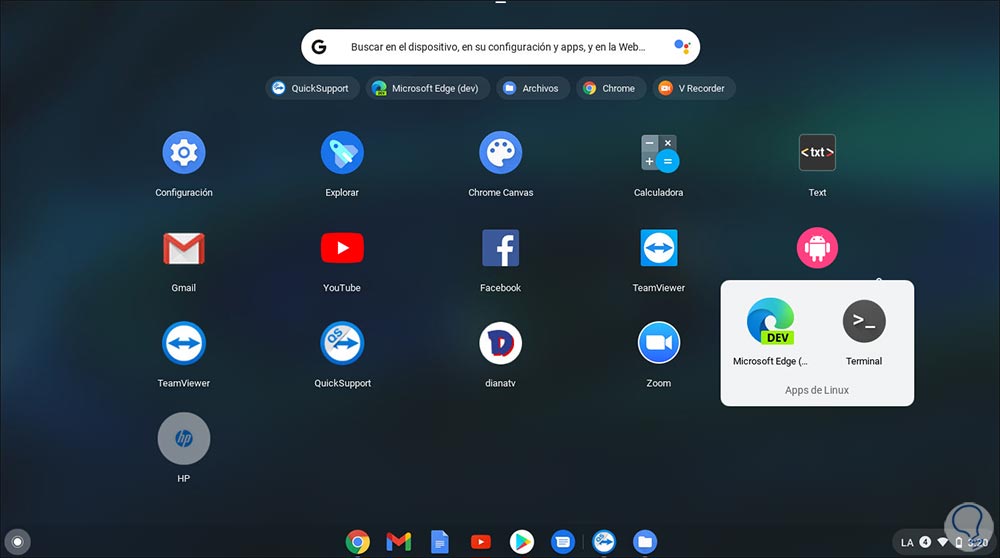Viewport: 1000px width, 558px height.
Task: Click the Wi-Fi status icon
Action: (x=943, y=542)
